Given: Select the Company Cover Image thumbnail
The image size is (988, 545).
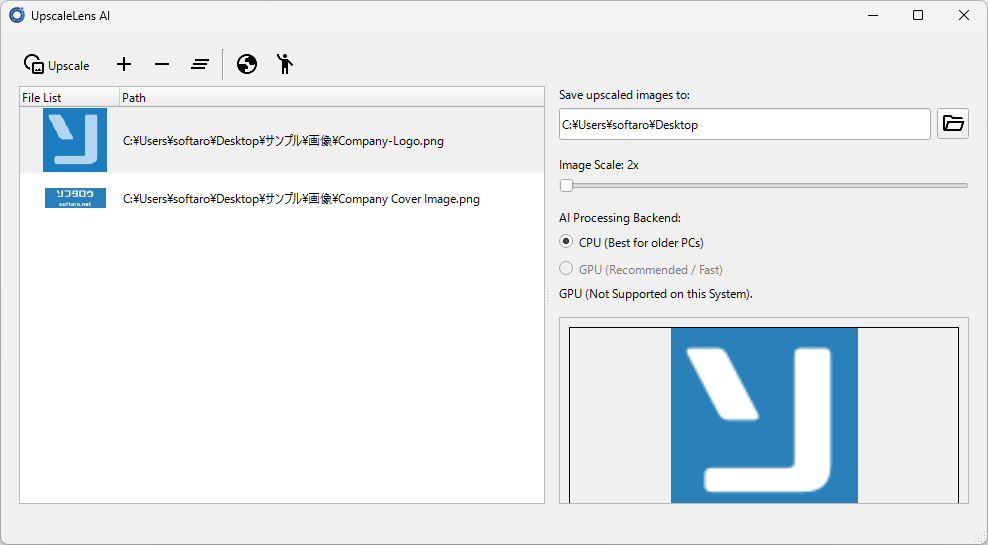Looking at the screenshot, I should pos(75,198).
